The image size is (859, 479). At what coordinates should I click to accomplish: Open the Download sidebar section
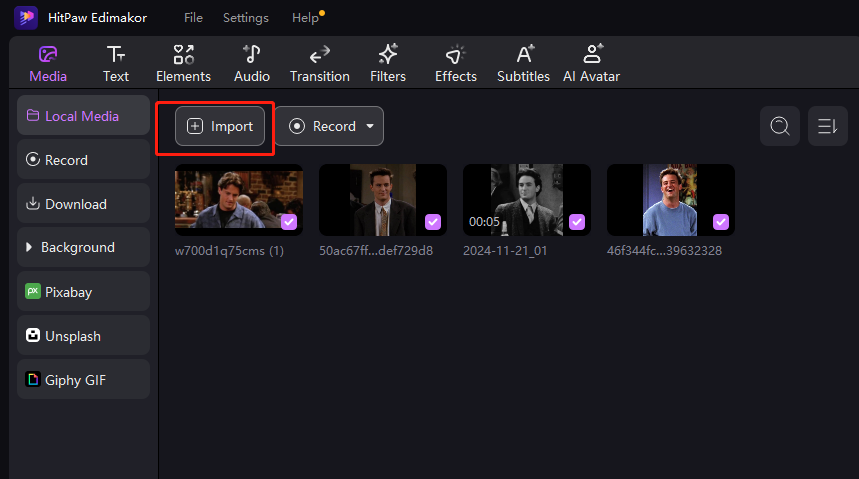(83, 203)
